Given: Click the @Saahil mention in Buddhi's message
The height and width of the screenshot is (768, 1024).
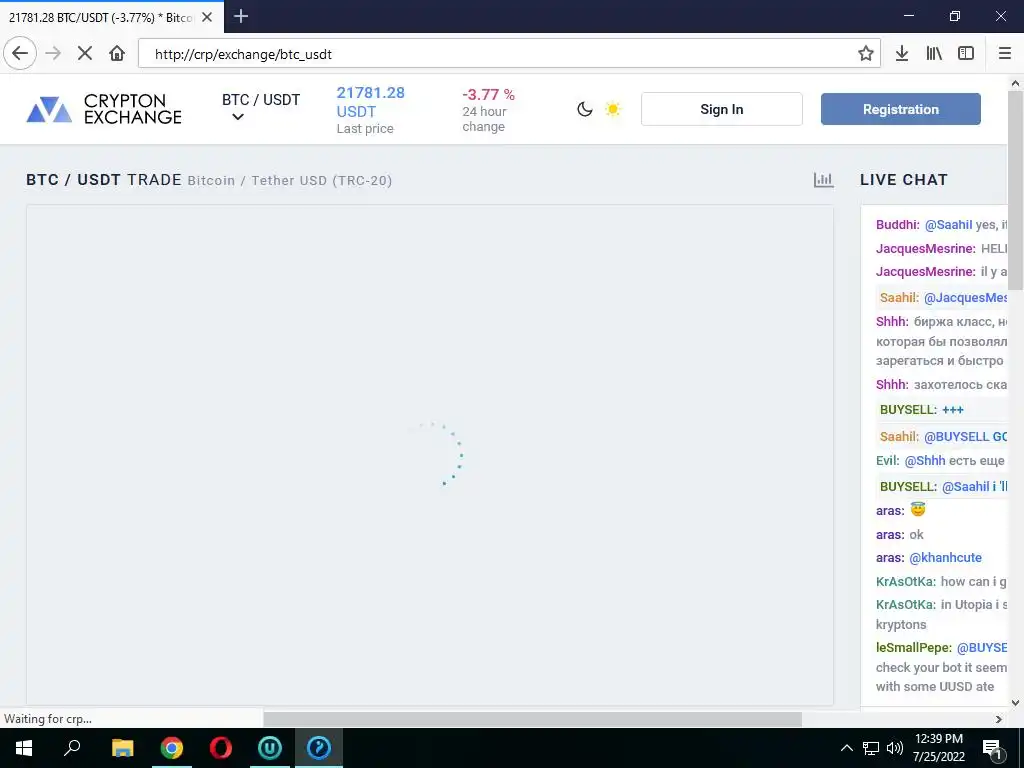Looking at the screenshot, I should [948, 225].
